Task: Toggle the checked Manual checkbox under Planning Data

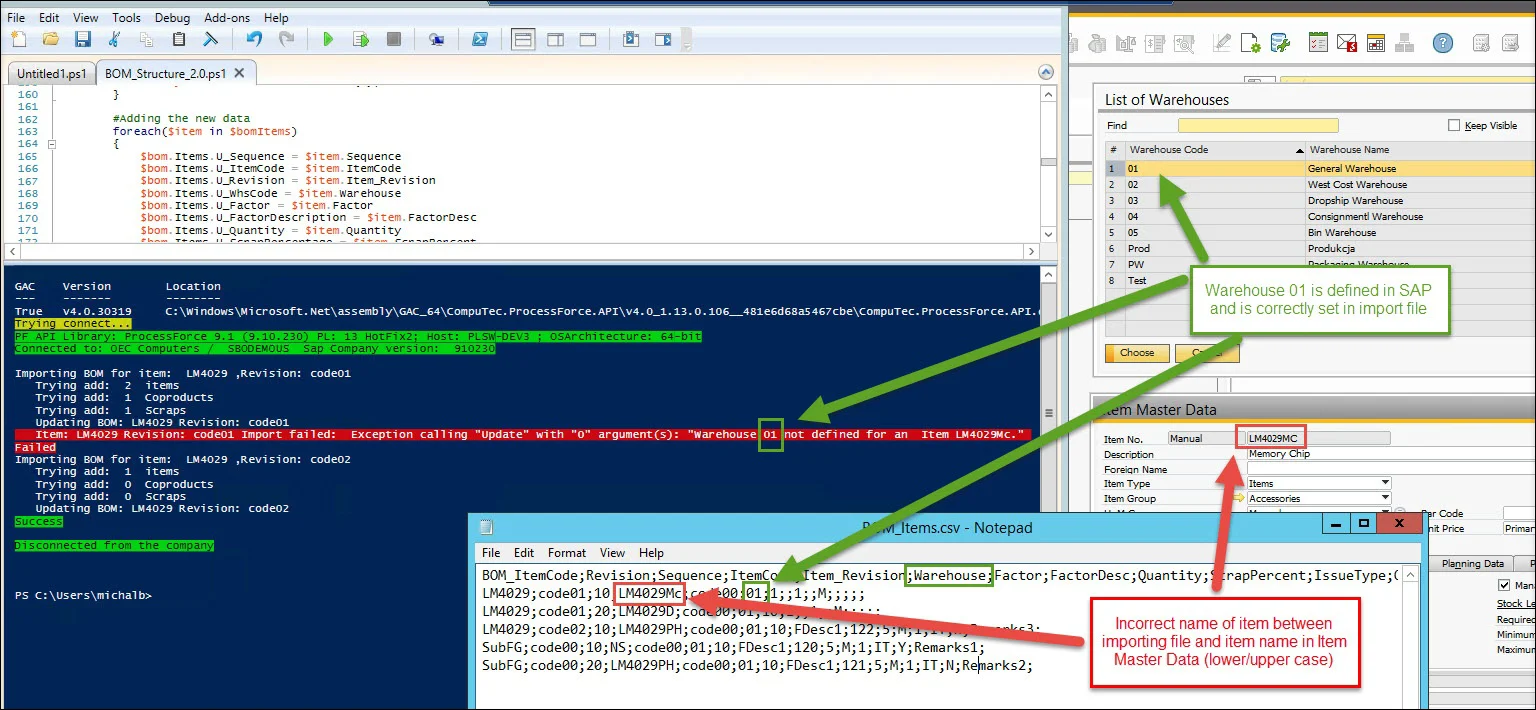Action: (1503, 585)
